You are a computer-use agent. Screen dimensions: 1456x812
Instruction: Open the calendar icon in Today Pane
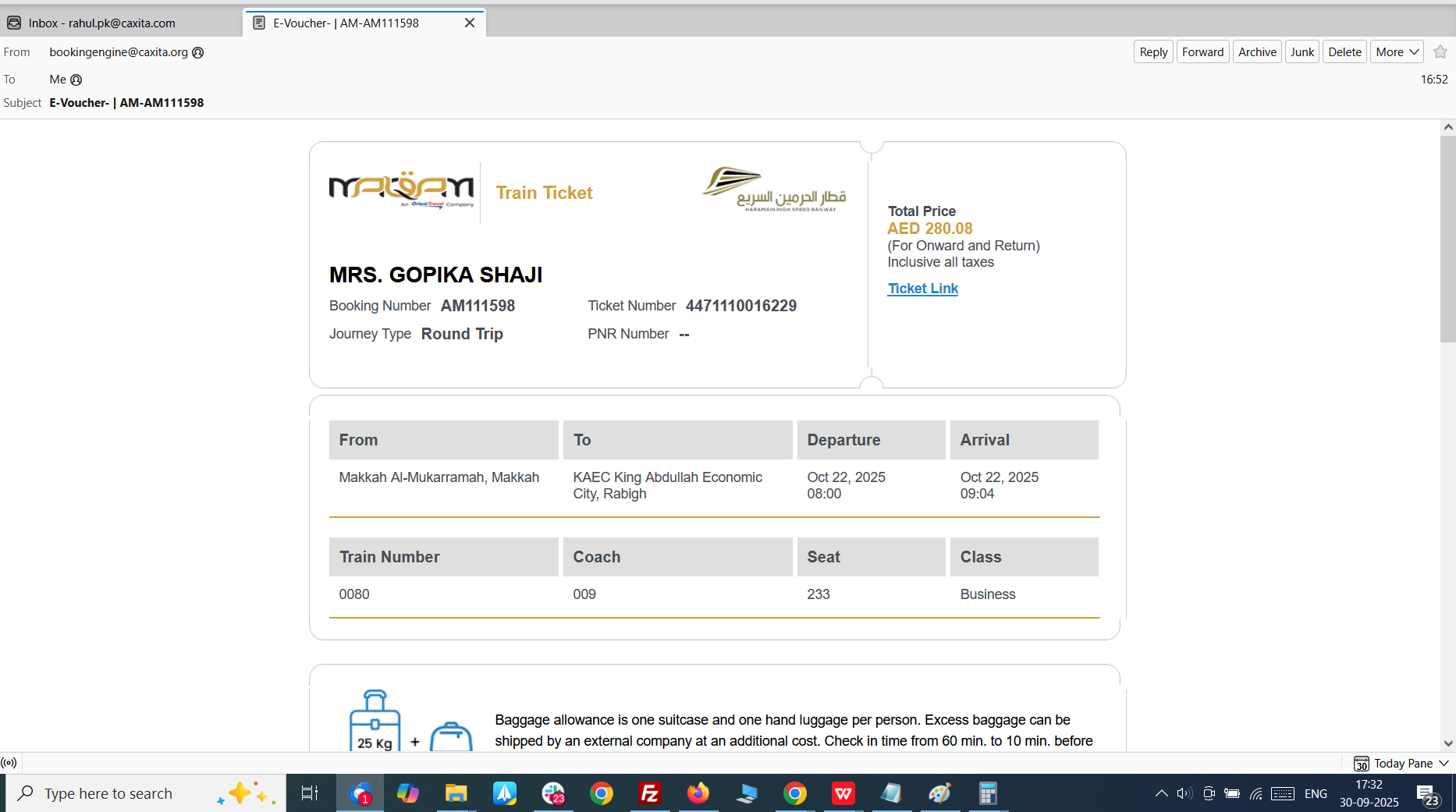[x=1362, y=764]
